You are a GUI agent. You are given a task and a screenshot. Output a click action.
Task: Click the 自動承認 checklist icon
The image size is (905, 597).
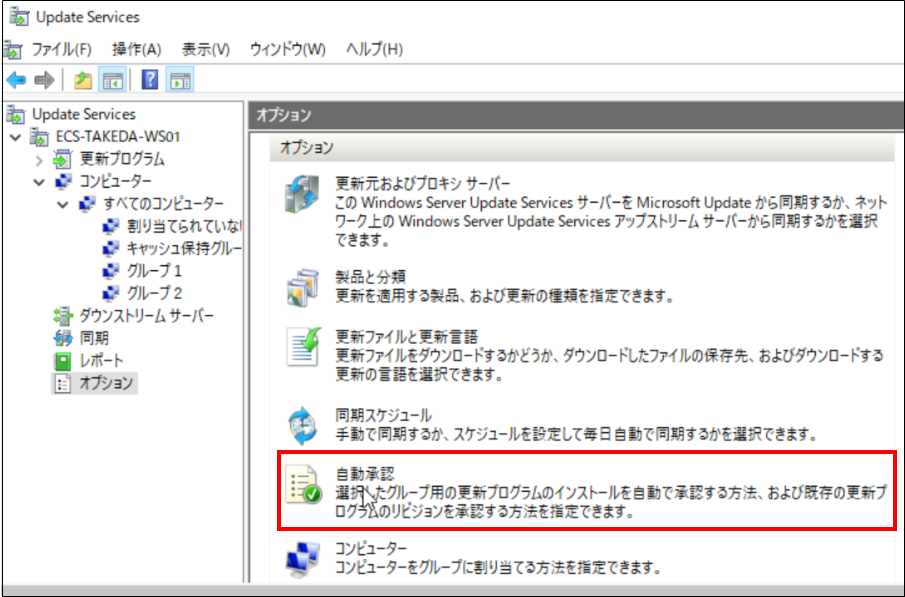tap(304, 483)
